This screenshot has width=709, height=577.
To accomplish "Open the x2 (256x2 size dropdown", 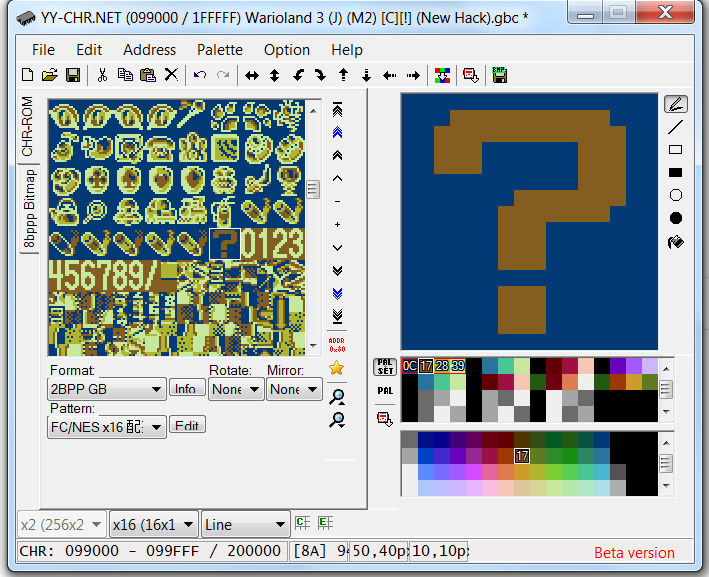I will tap(61, 525).
